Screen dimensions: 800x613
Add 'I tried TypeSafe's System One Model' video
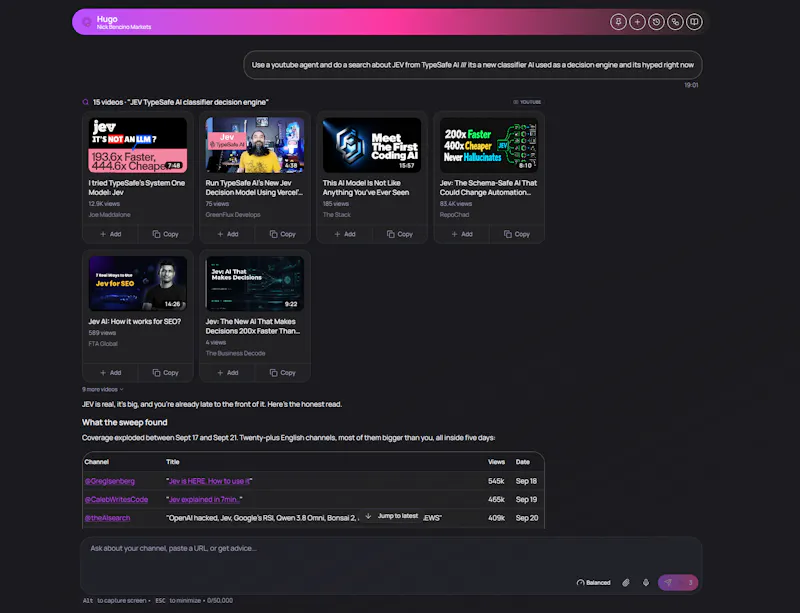click(110, 234)
